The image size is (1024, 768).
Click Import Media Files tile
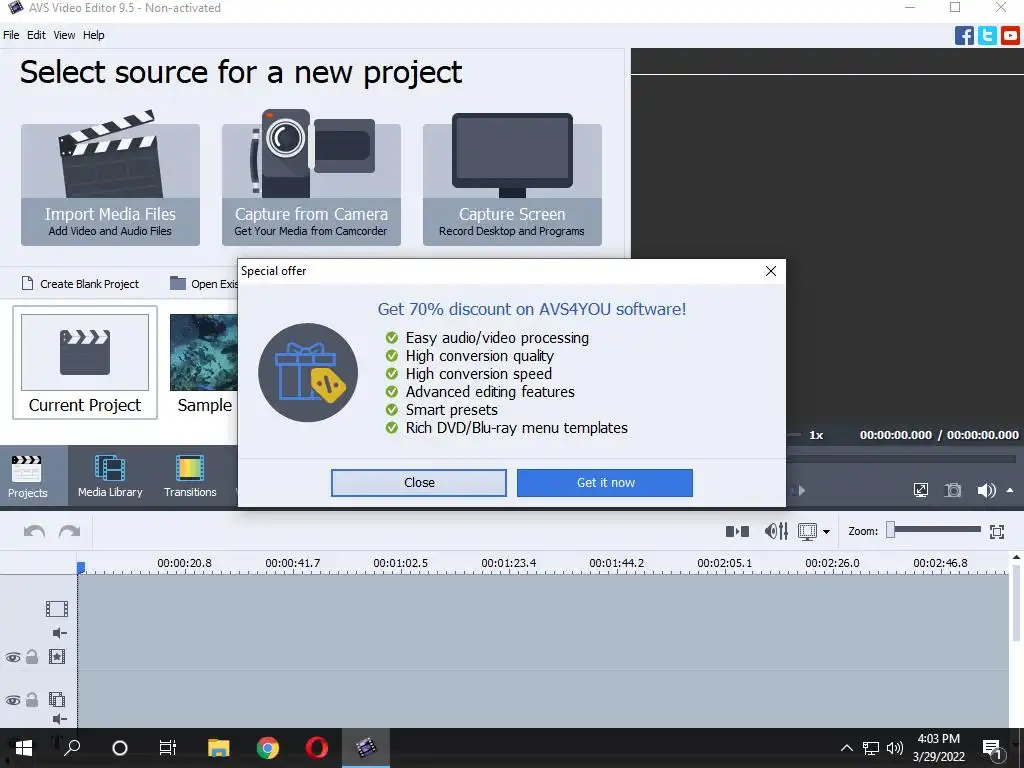[110, 178]
